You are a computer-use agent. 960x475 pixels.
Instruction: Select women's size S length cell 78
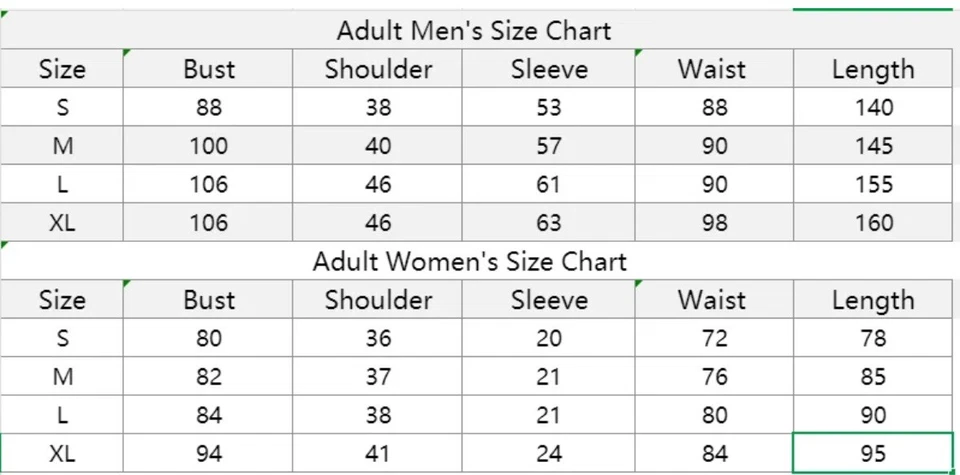(873, 339)
